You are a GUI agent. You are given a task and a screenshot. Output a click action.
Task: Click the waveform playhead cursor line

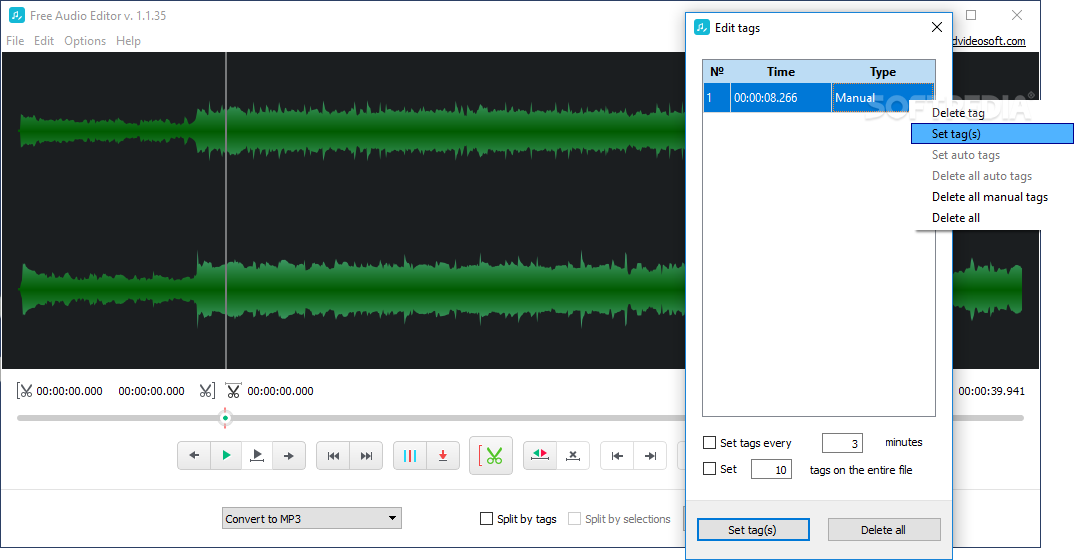coord(226,211)
